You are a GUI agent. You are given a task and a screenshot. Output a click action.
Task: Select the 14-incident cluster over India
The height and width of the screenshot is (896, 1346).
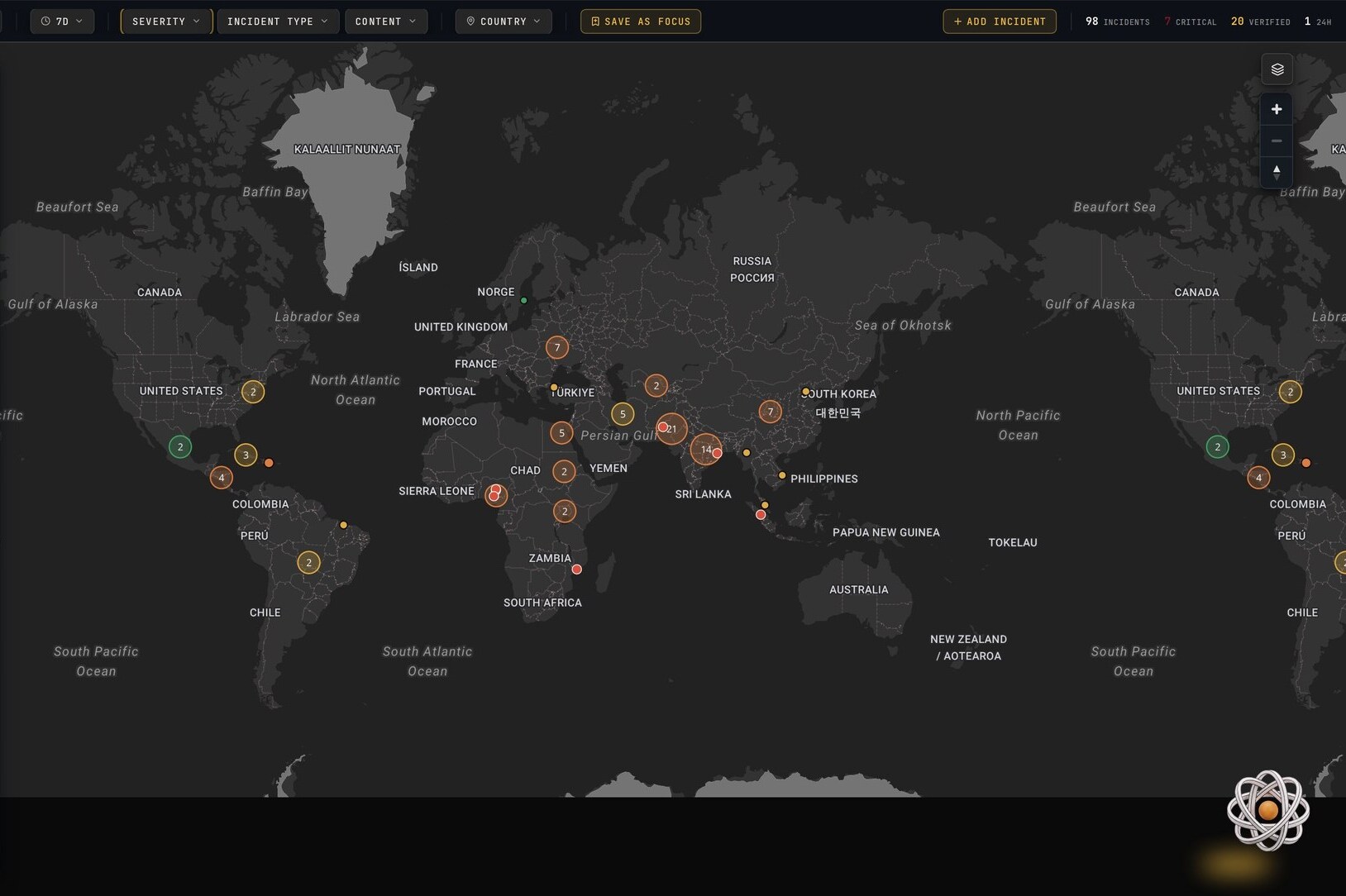pos(705,449)
